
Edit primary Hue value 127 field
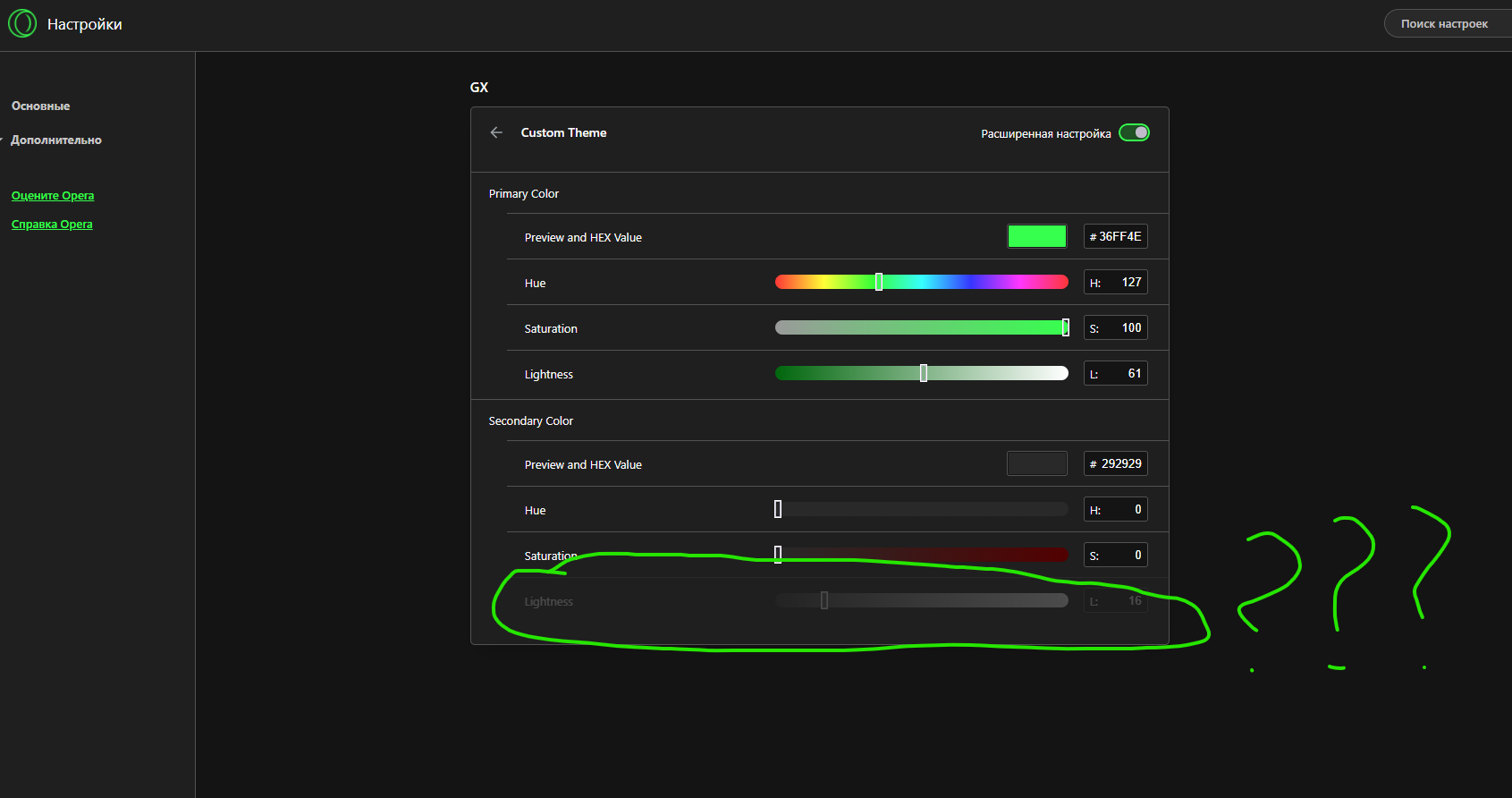click(x=1116, y=282)
